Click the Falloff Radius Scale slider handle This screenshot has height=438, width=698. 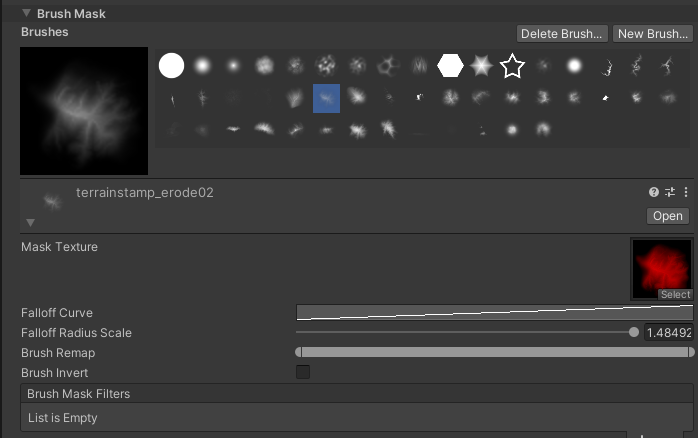pos(633,333)
